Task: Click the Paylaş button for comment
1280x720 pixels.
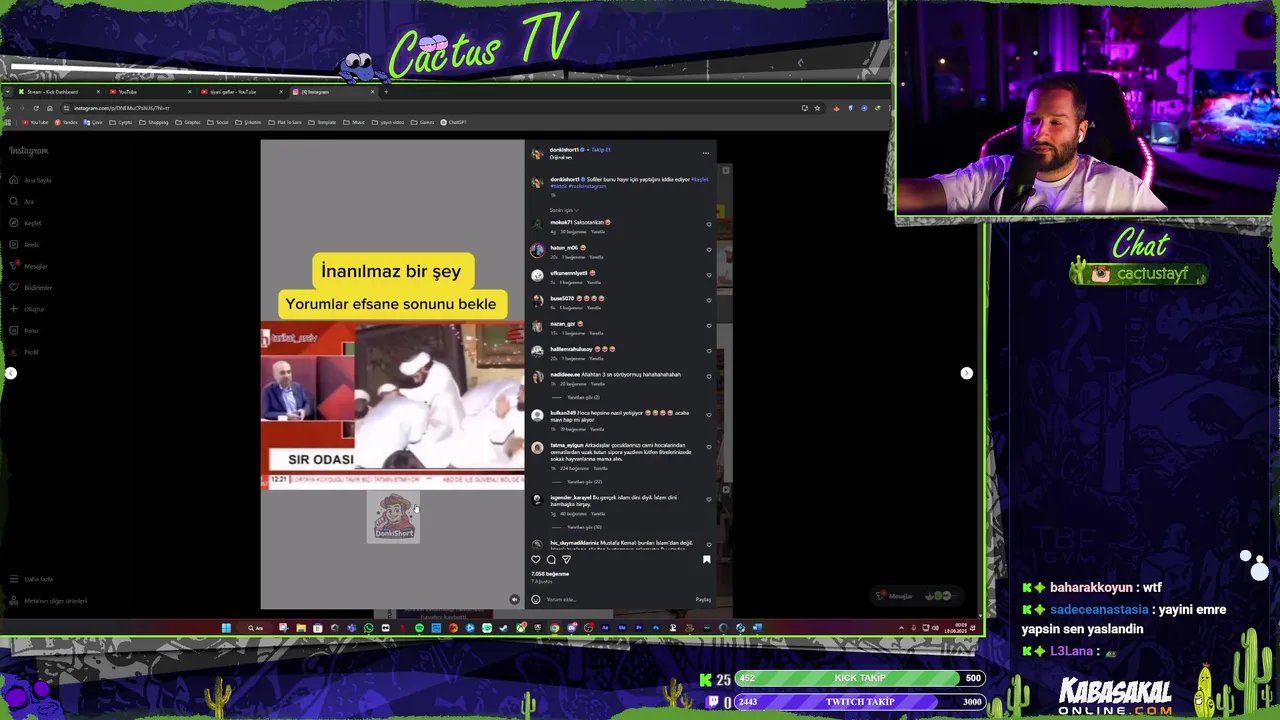Action: (x=703, y=600)
